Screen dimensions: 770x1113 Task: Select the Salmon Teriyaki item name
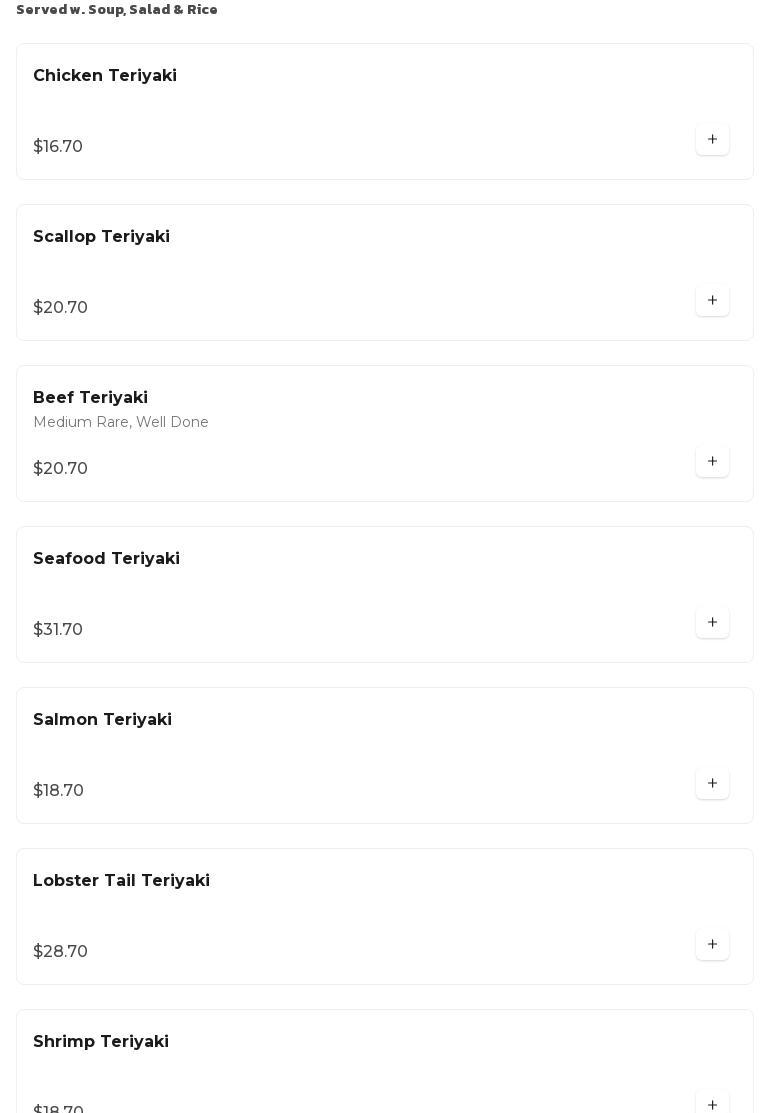coord(102,720)
